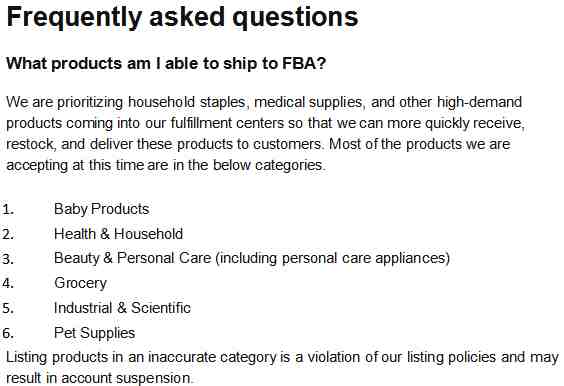The image size is (564, 386).
Task: Click the list number 4 marker
Action: click(8, 283)
